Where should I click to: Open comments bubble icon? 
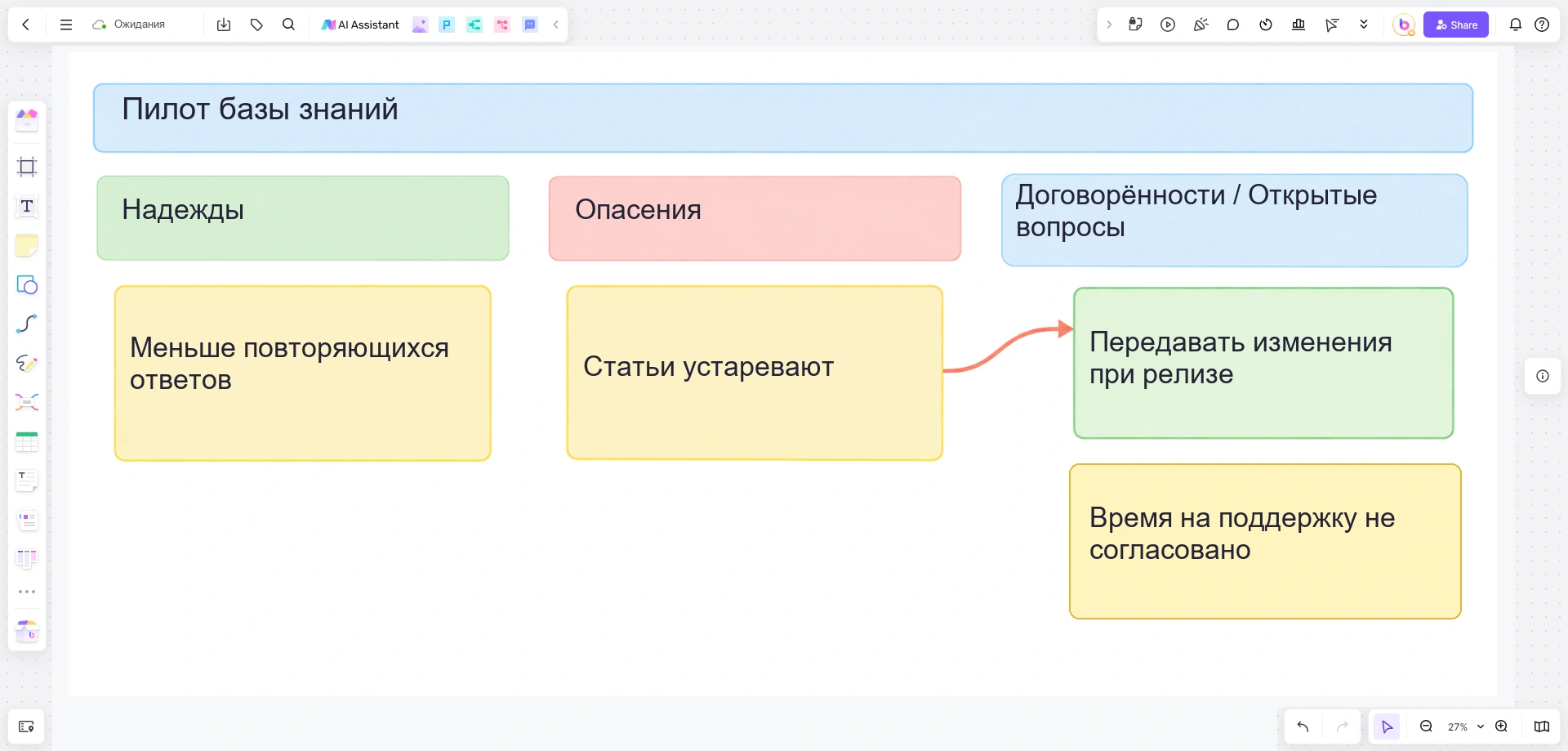pyautogui.click(x=1233, y=25)
